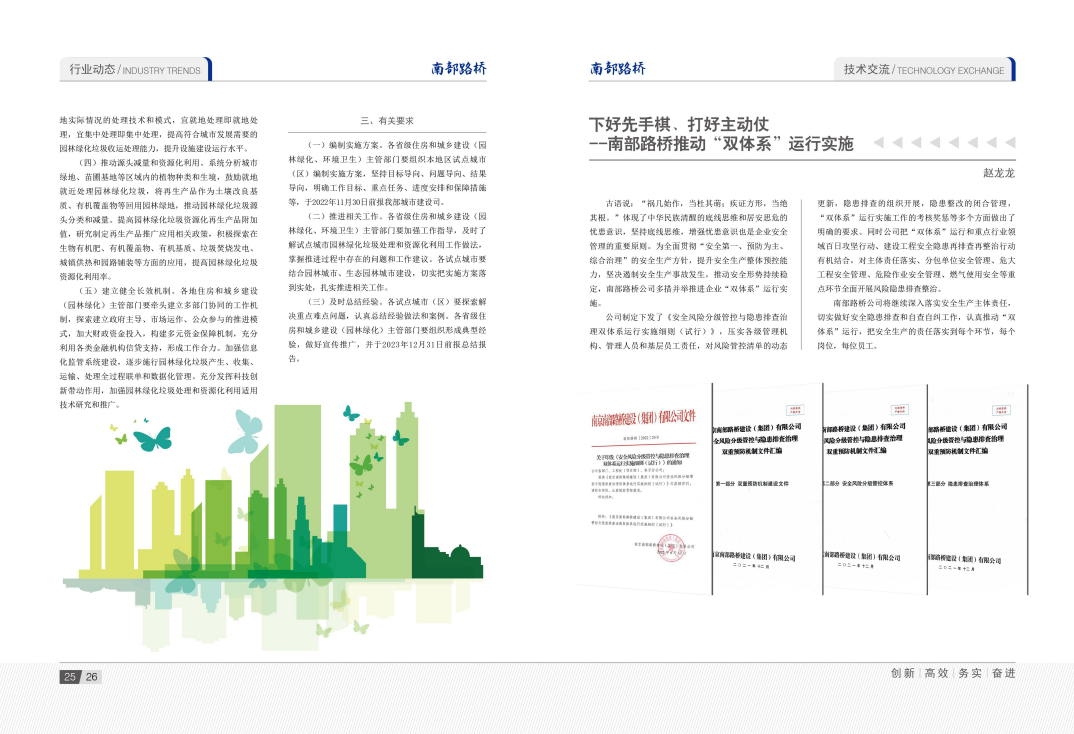
Task: Click the paragraph starting 古语说
Action: pyautogui.click(x=688, y=253)
